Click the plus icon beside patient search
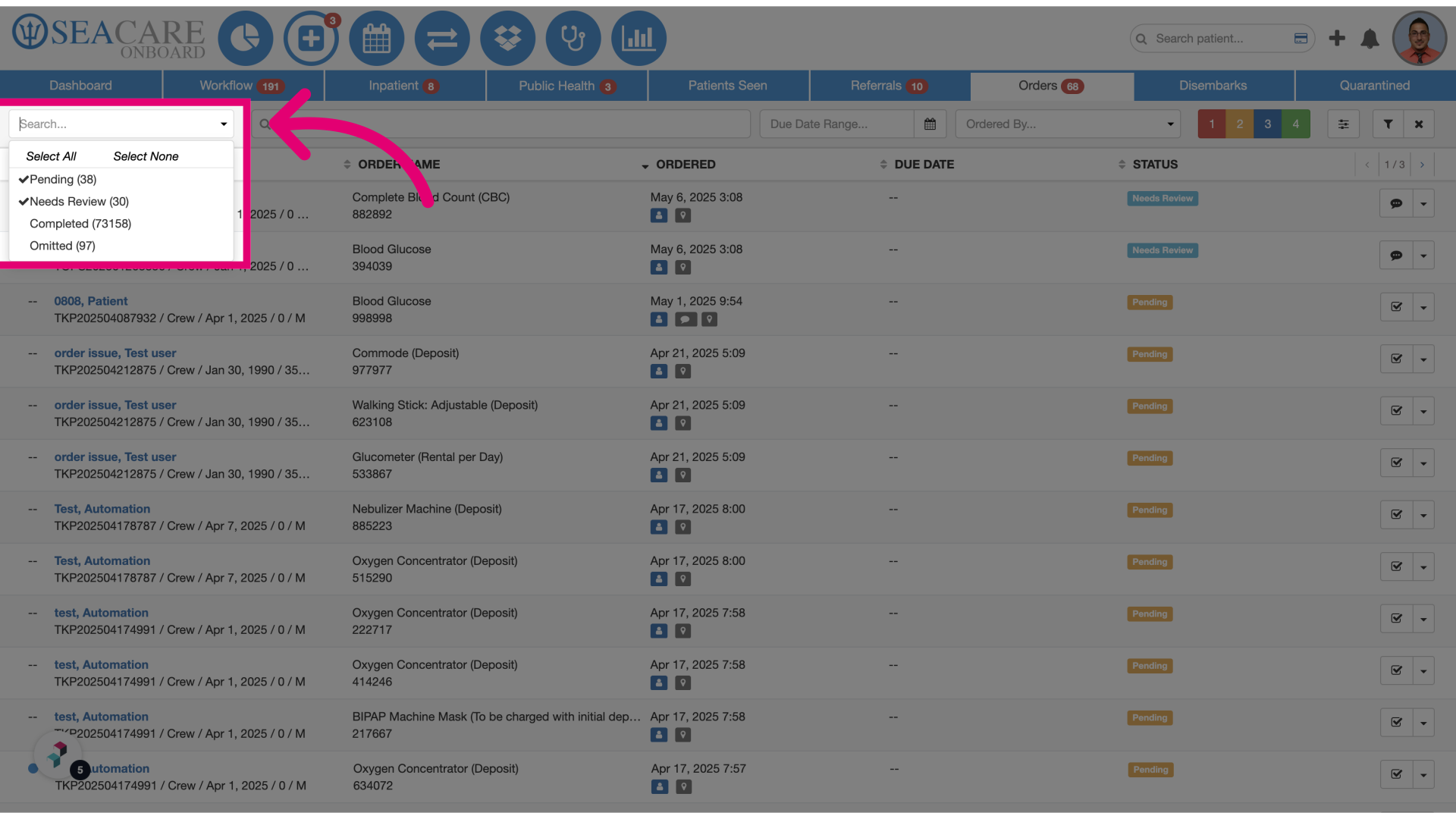 pyautogui.click(x=1337, y=38)
